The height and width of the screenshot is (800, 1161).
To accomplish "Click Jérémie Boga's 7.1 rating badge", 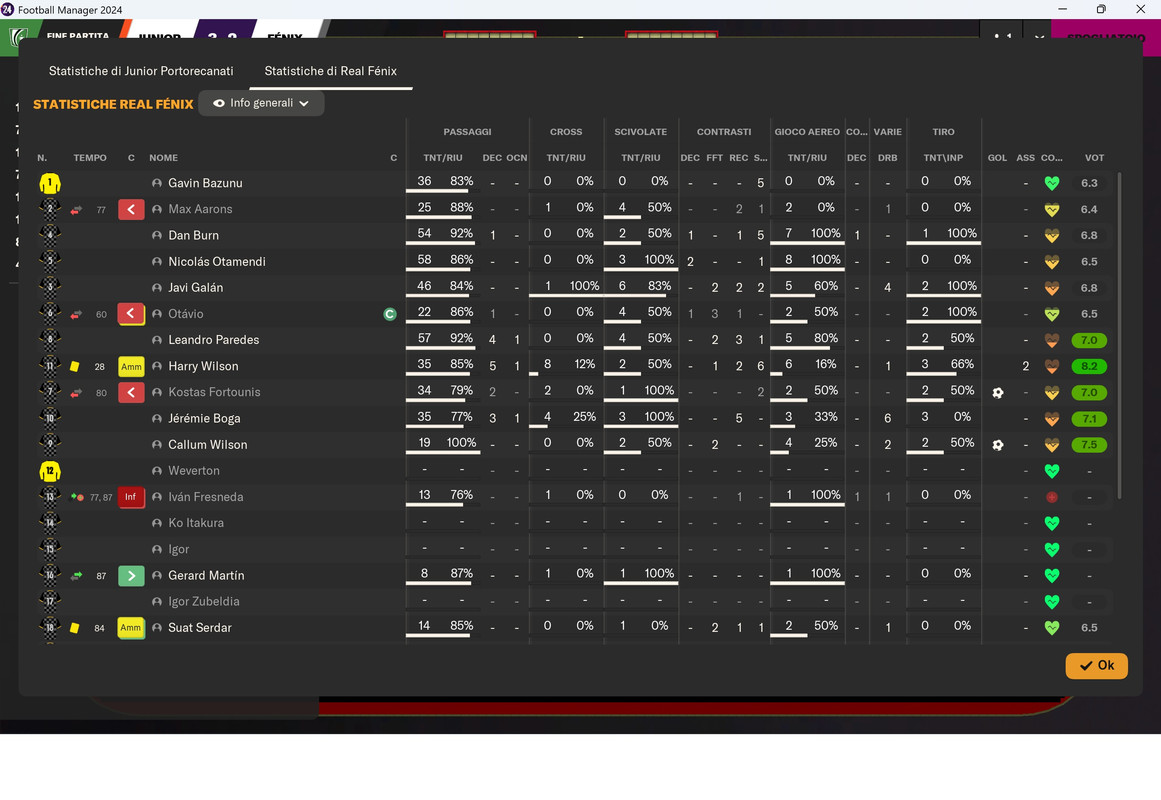I will pyautogui.click(x=1088, y=419).
